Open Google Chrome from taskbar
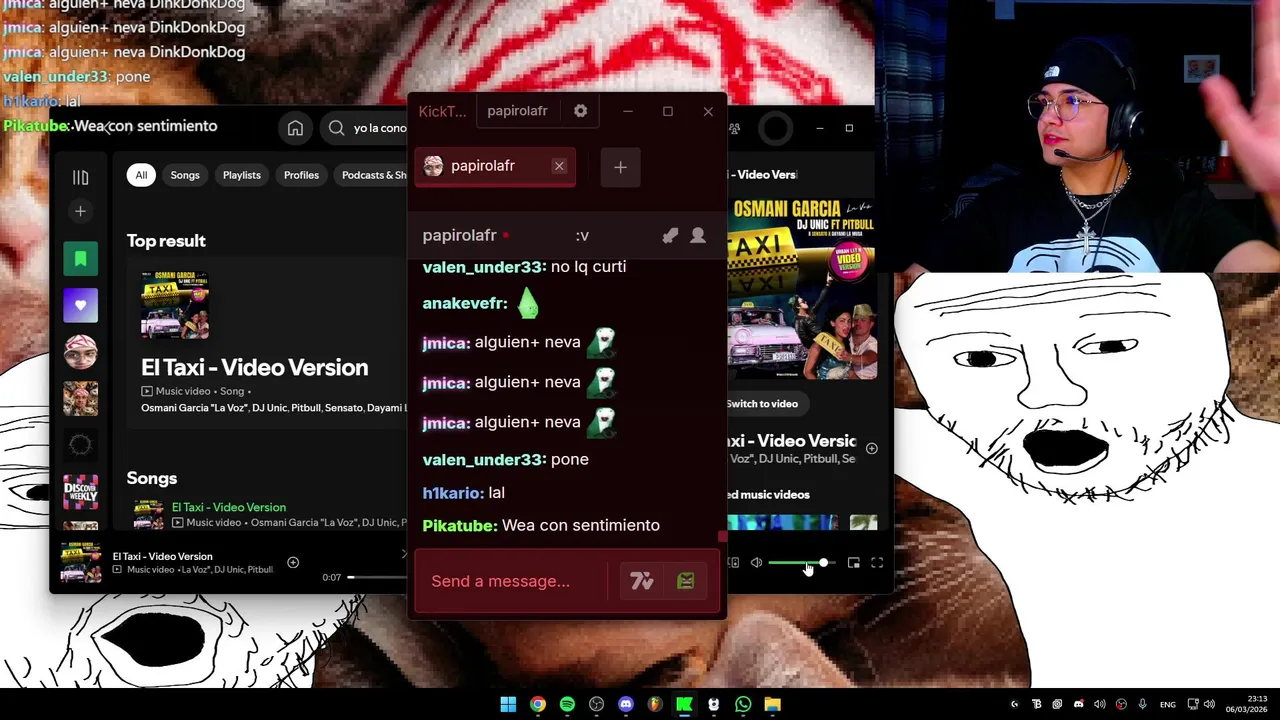Screen dimensions: 1280x720 click(538, 704)
